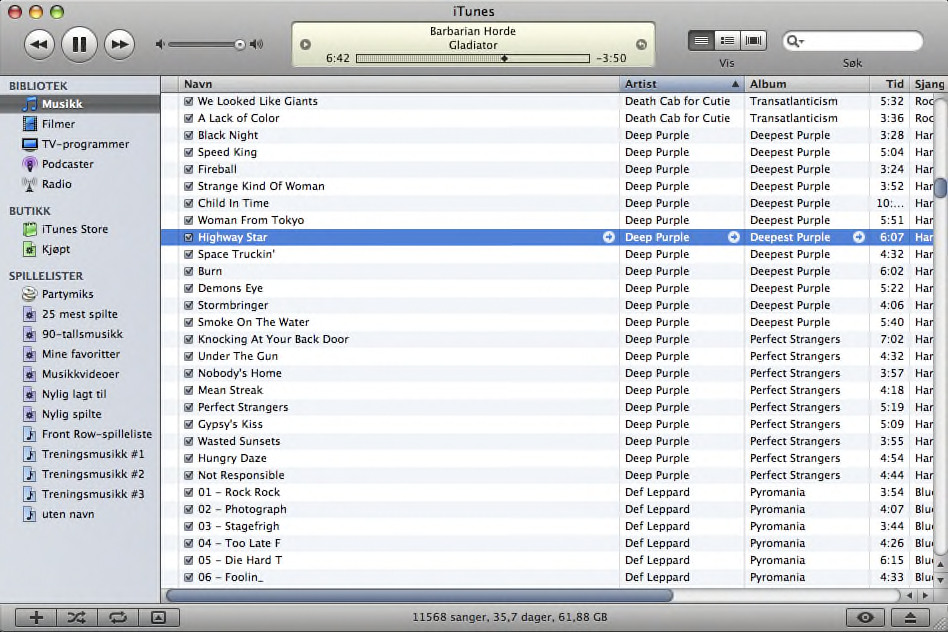Open the 90-tallsmusikk smart playlist

(80, 334)
